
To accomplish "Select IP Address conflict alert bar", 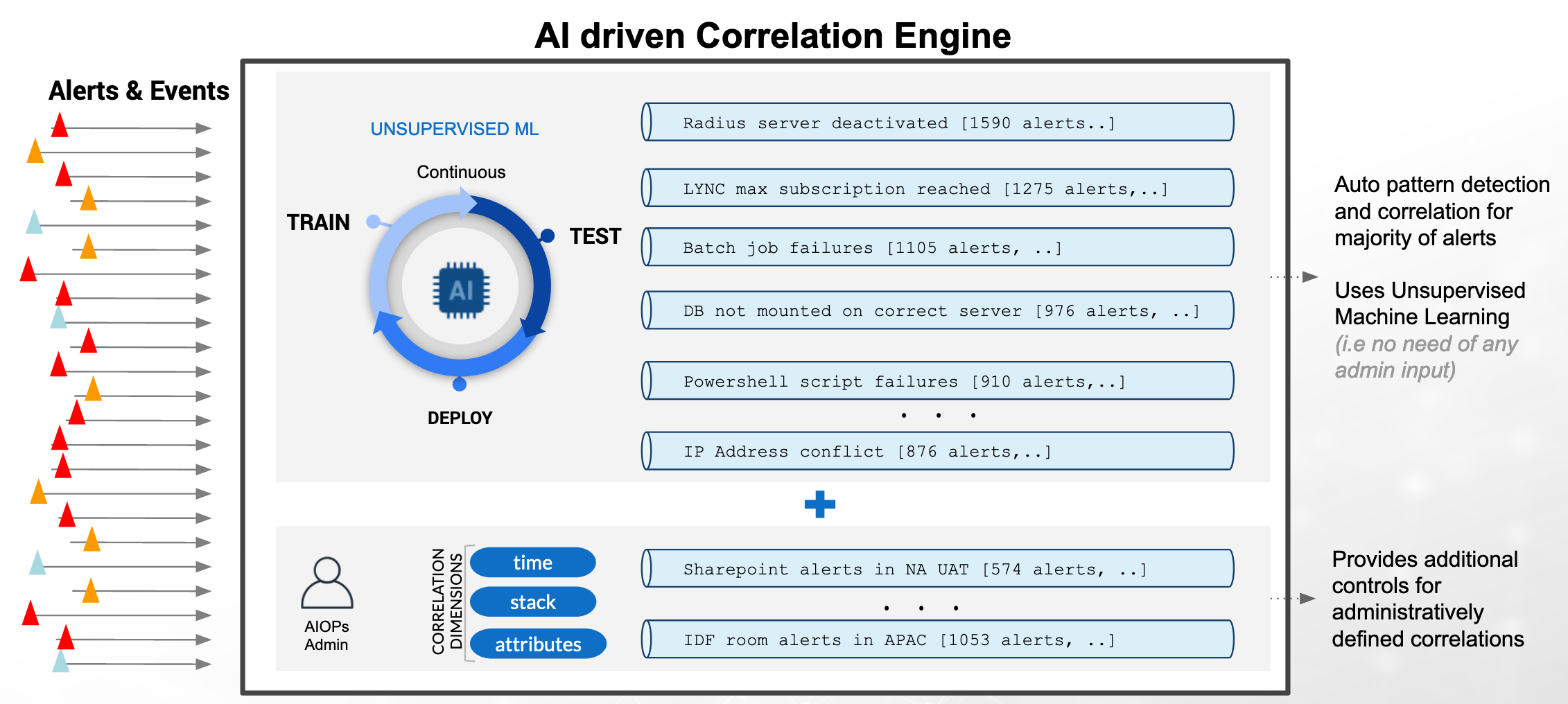I will pos(937,451).
